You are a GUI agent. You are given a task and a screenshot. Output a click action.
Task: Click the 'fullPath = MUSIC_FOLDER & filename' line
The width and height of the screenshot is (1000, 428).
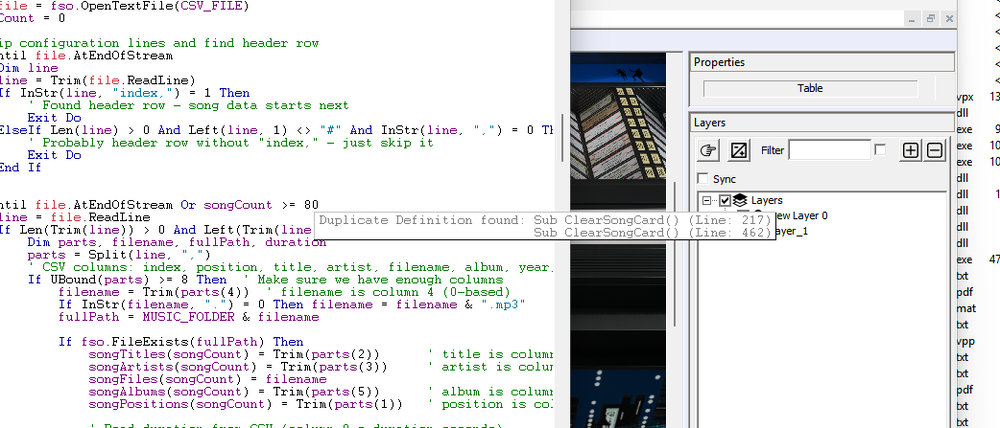pyautogui.click(x=189, y=317)
